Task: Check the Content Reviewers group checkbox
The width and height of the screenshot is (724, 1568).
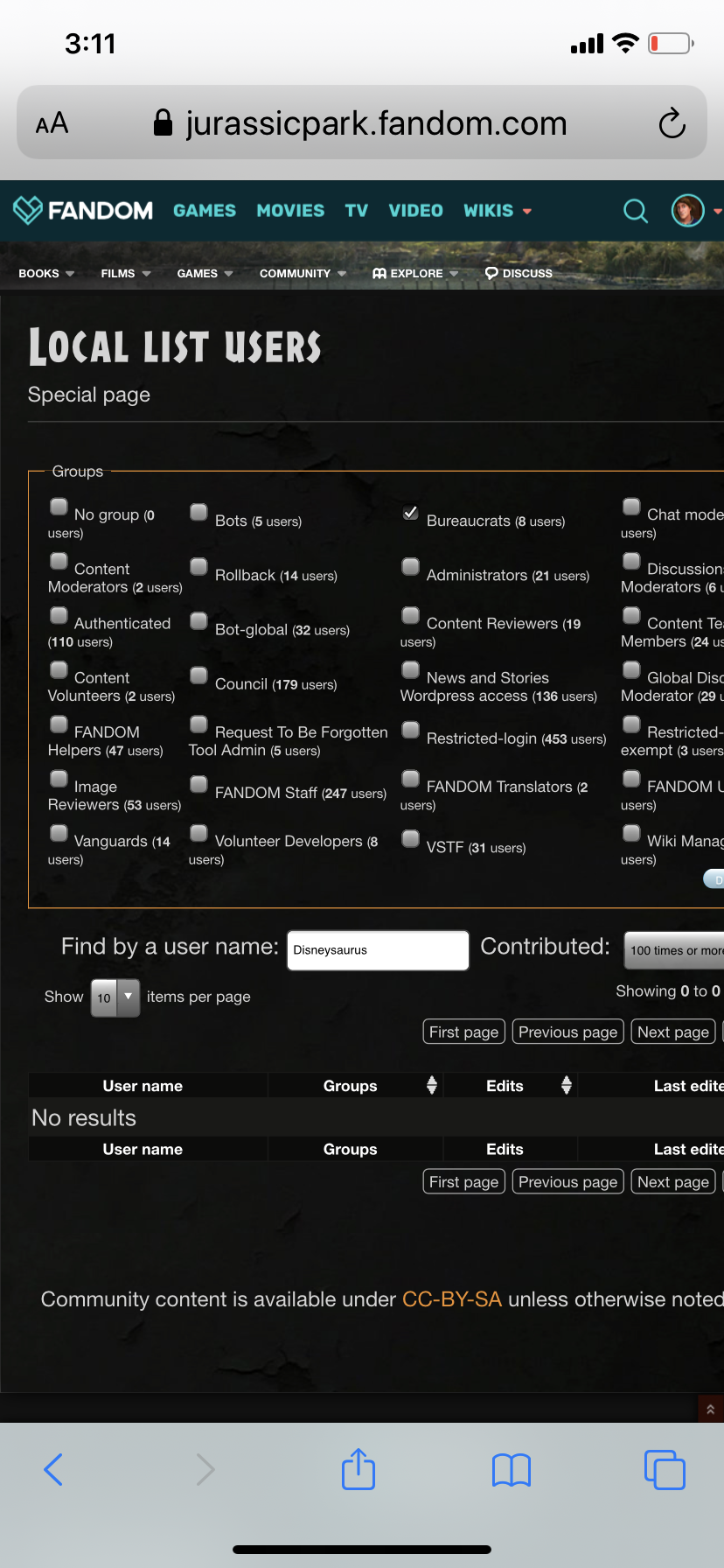Action: coord(410,615)
